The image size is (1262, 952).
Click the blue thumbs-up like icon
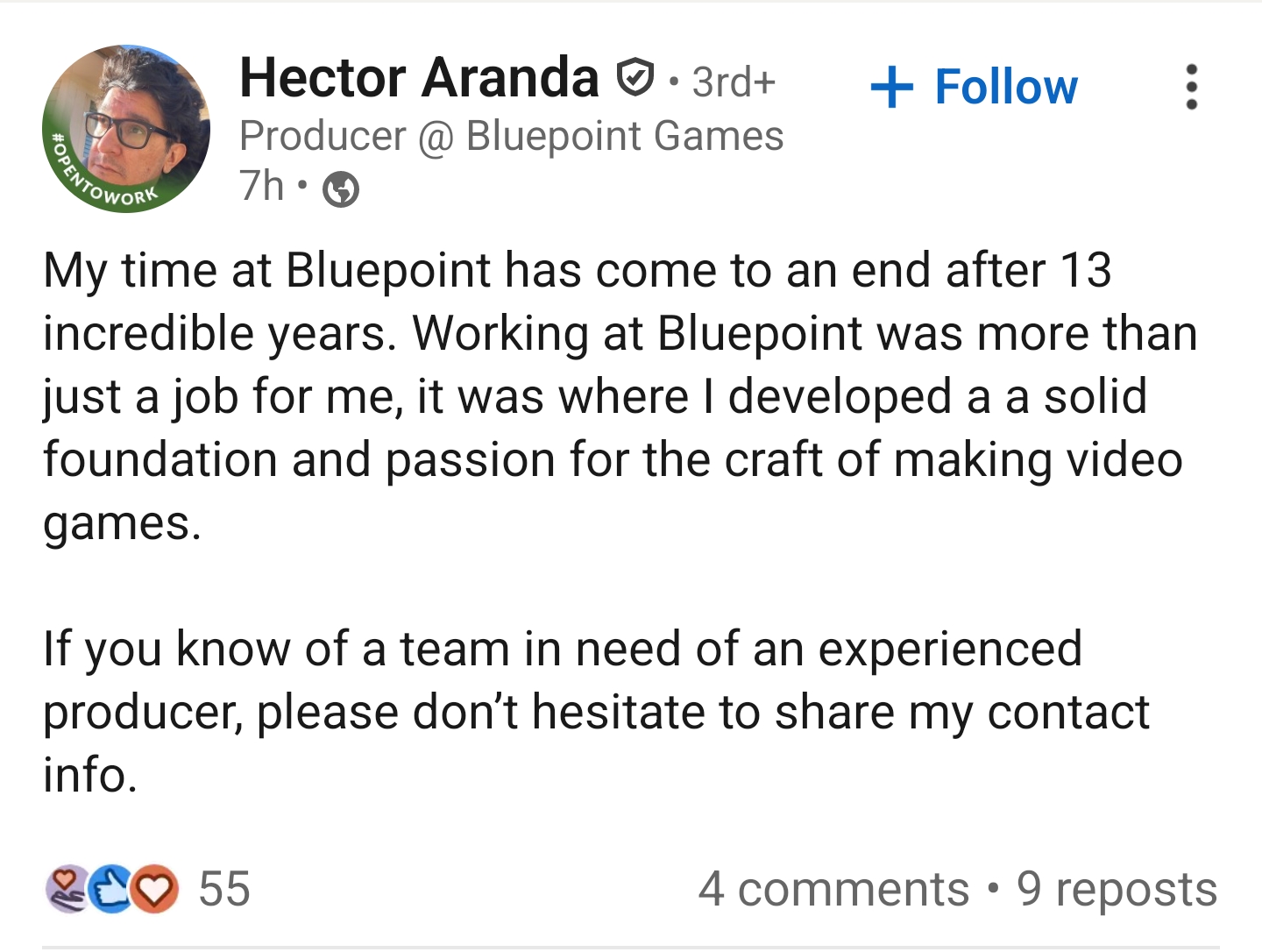[x=111, y=888]
